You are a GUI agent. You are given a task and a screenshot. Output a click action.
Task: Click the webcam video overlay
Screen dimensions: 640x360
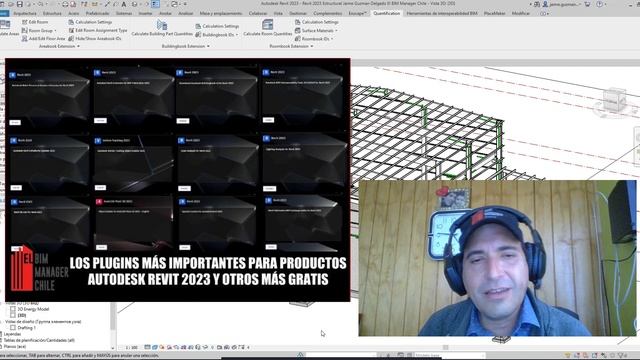(497, 258)
